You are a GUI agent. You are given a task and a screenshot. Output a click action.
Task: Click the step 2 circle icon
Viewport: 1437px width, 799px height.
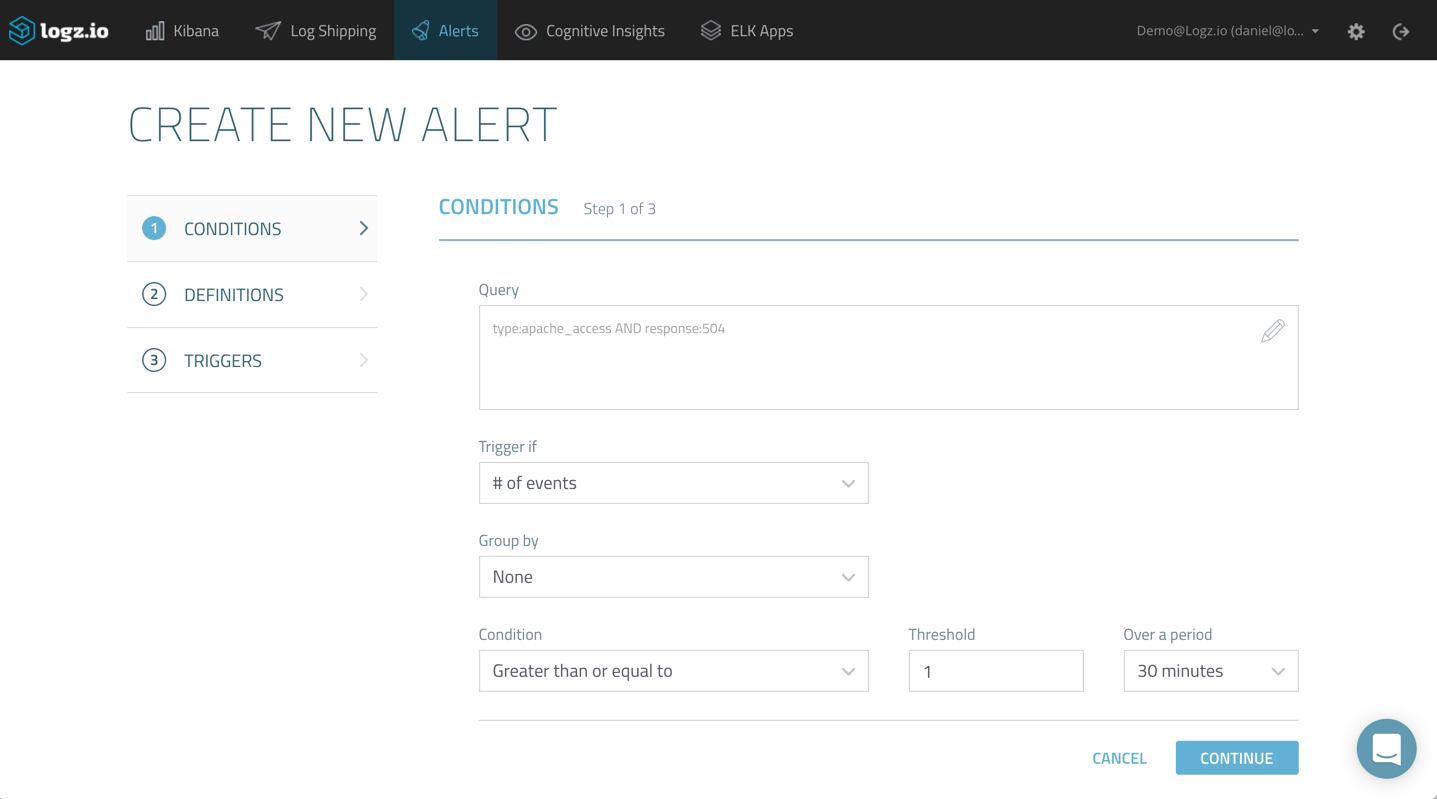pos(154,294)
